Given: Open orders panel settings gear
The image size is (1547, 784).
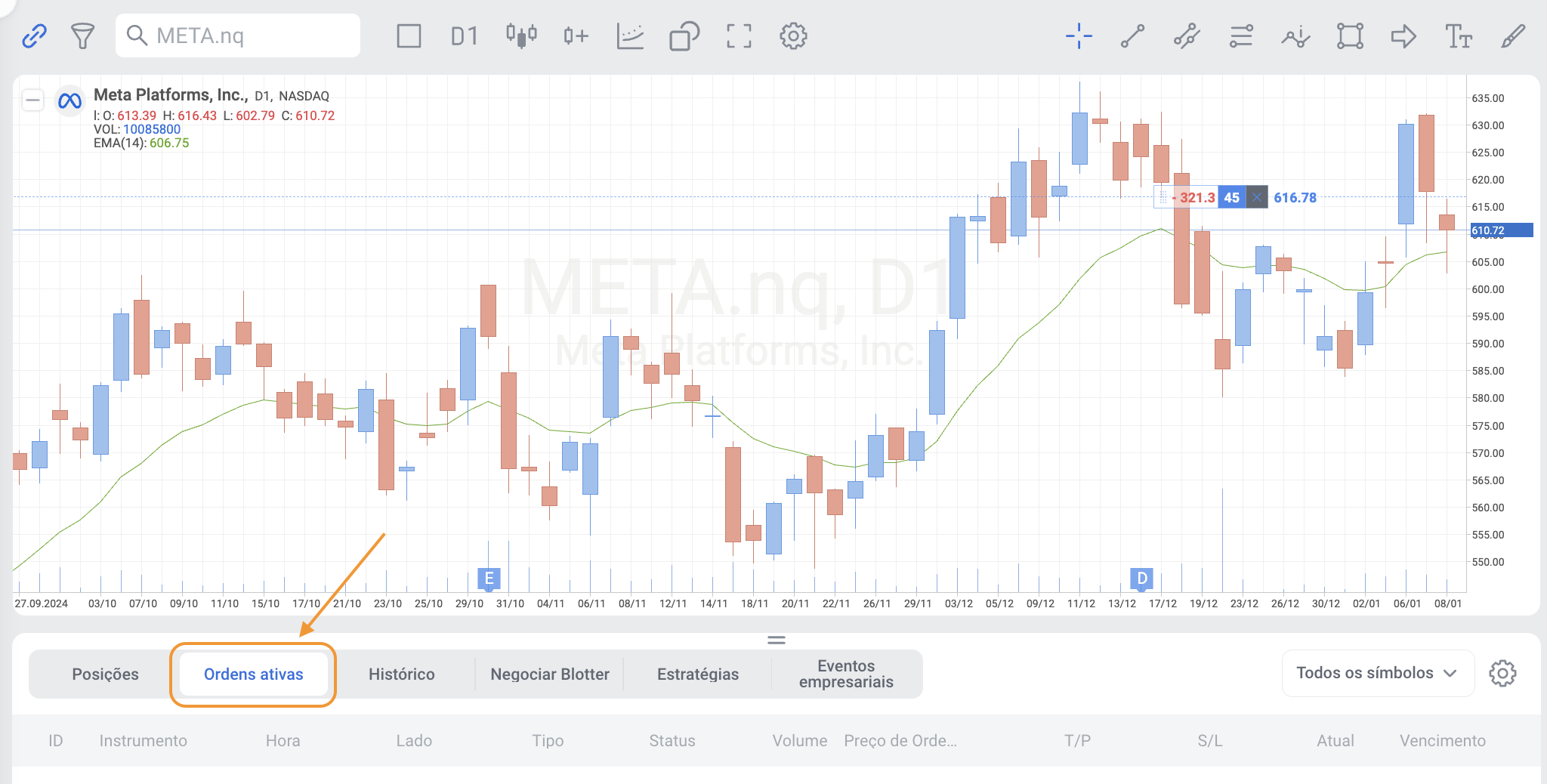Looking at the screenshot, I should (x=1502, y=673).
